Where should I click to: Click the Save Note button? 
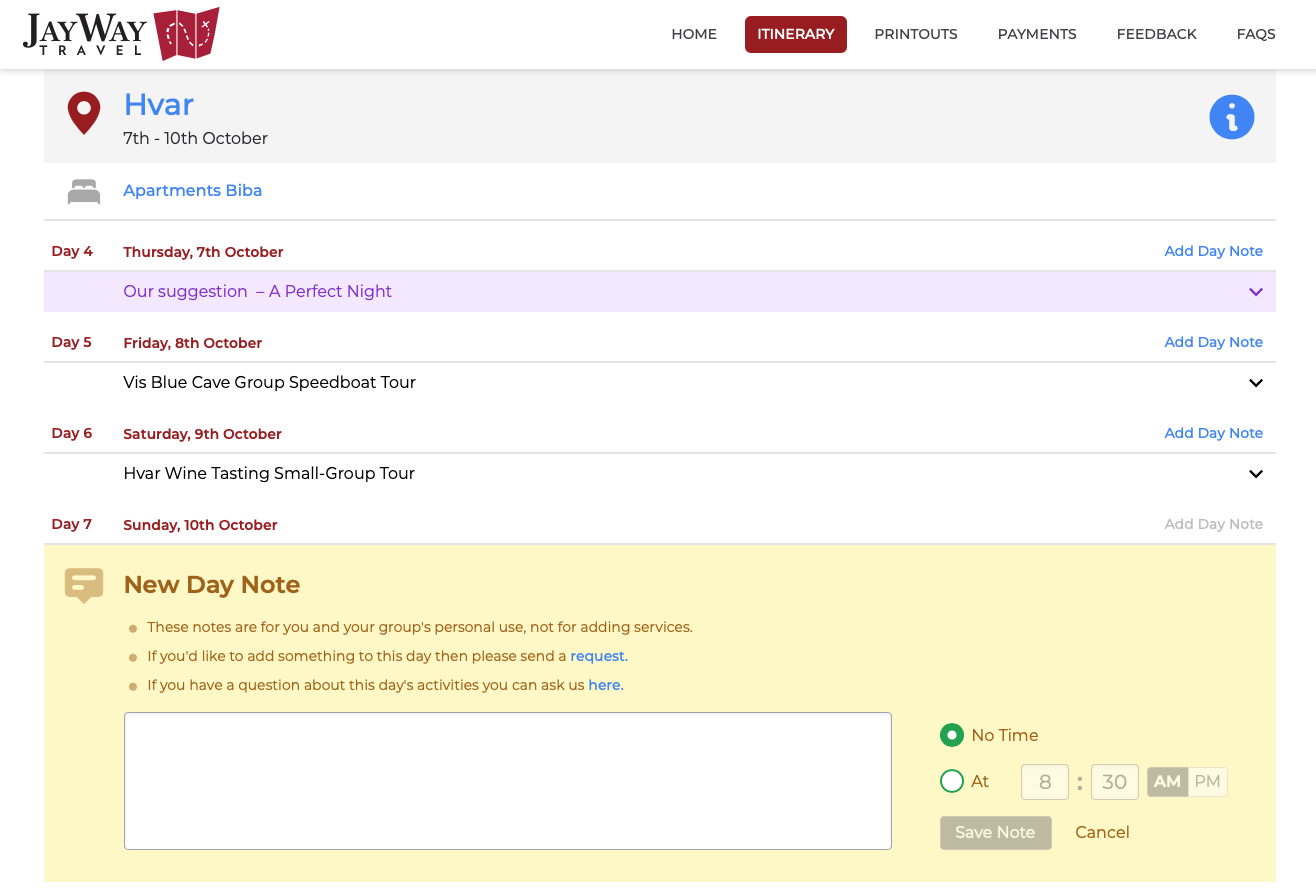tap(996, 833)
